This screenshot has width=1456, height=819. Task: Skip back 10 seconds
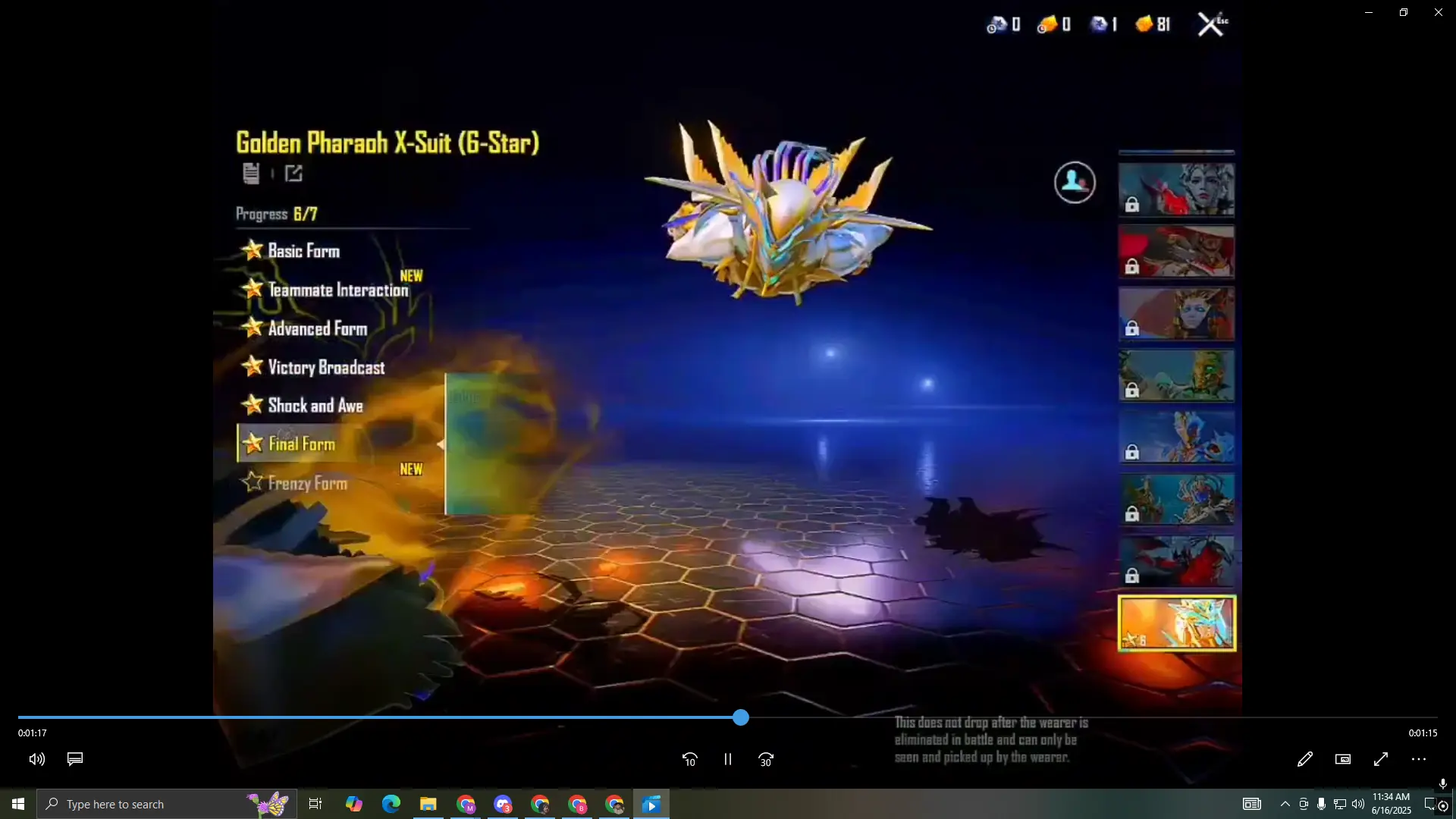pyautogui.click(x=689, y=759)
